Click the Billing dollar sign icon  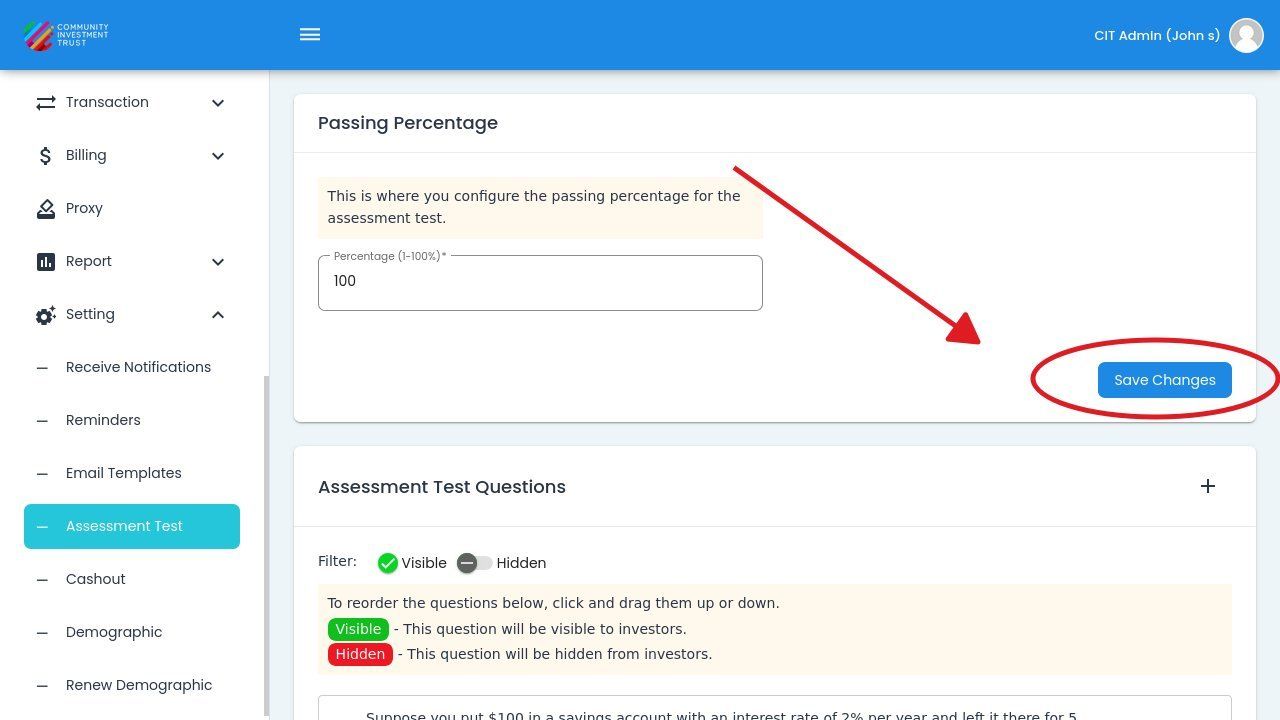tap(45, 156)
